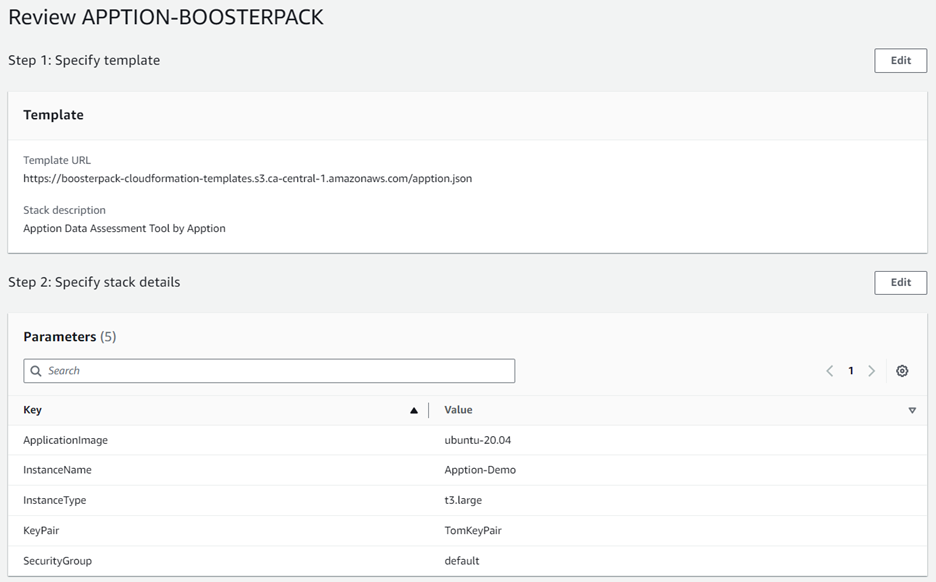The height and width of the screenshot is (582, 936).
Task: Click the apption.json Template URL text
Action: tap(247, 179)
